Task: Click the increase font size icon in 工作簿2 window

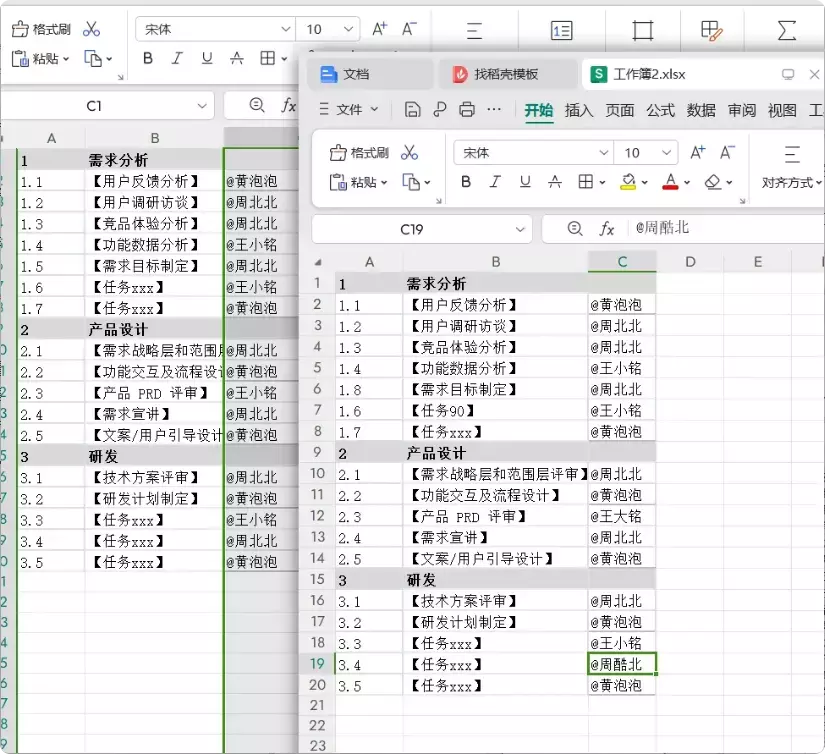Action: [x=698, y=153]
